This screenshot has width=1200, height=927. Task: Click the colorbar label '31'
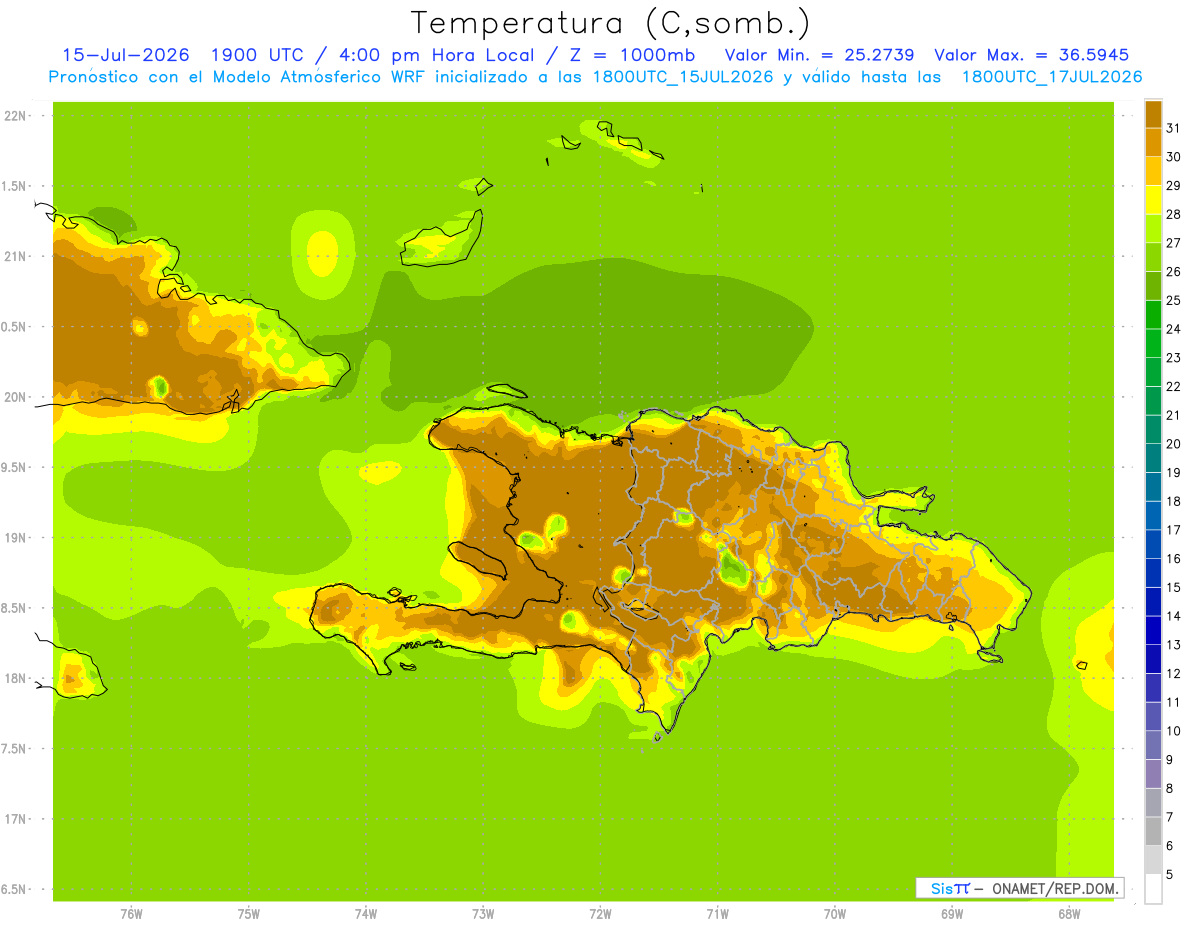pyautogui.click(x=1174, y=128)
